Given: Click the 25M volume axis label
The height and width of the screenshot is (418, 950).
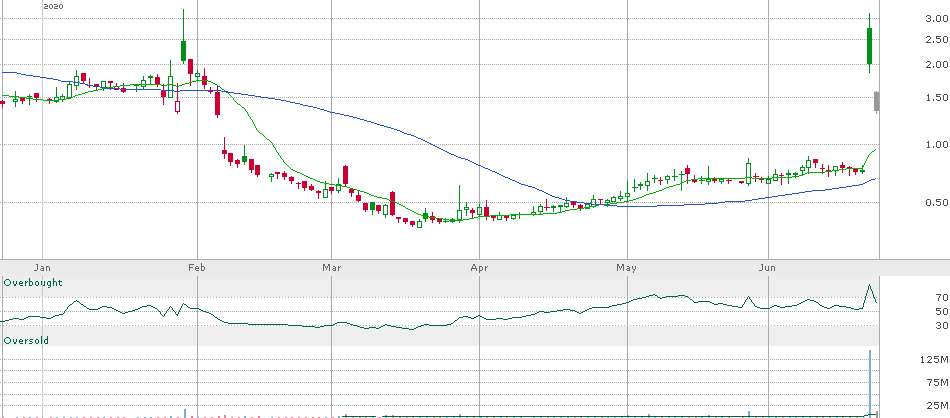Looking at the screenshot, I should pyautogui.click(x=938, y=405).
